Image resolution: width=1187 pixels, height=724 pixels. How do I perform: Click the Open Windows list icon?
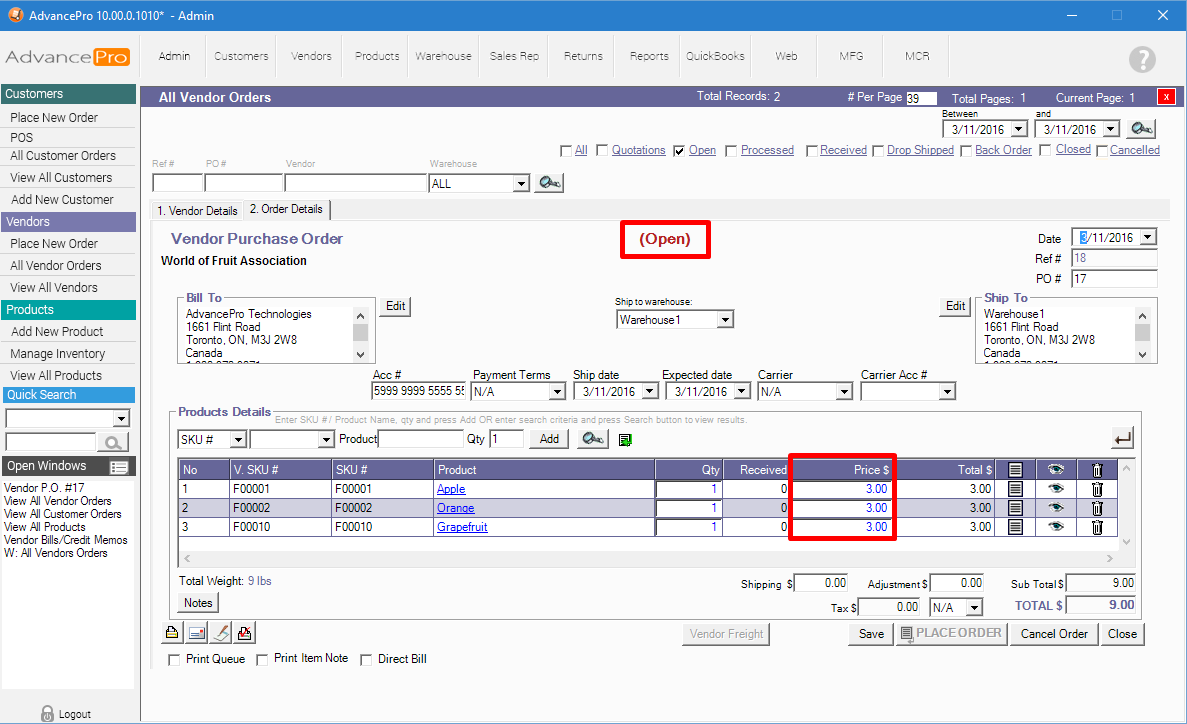point(119,467)
